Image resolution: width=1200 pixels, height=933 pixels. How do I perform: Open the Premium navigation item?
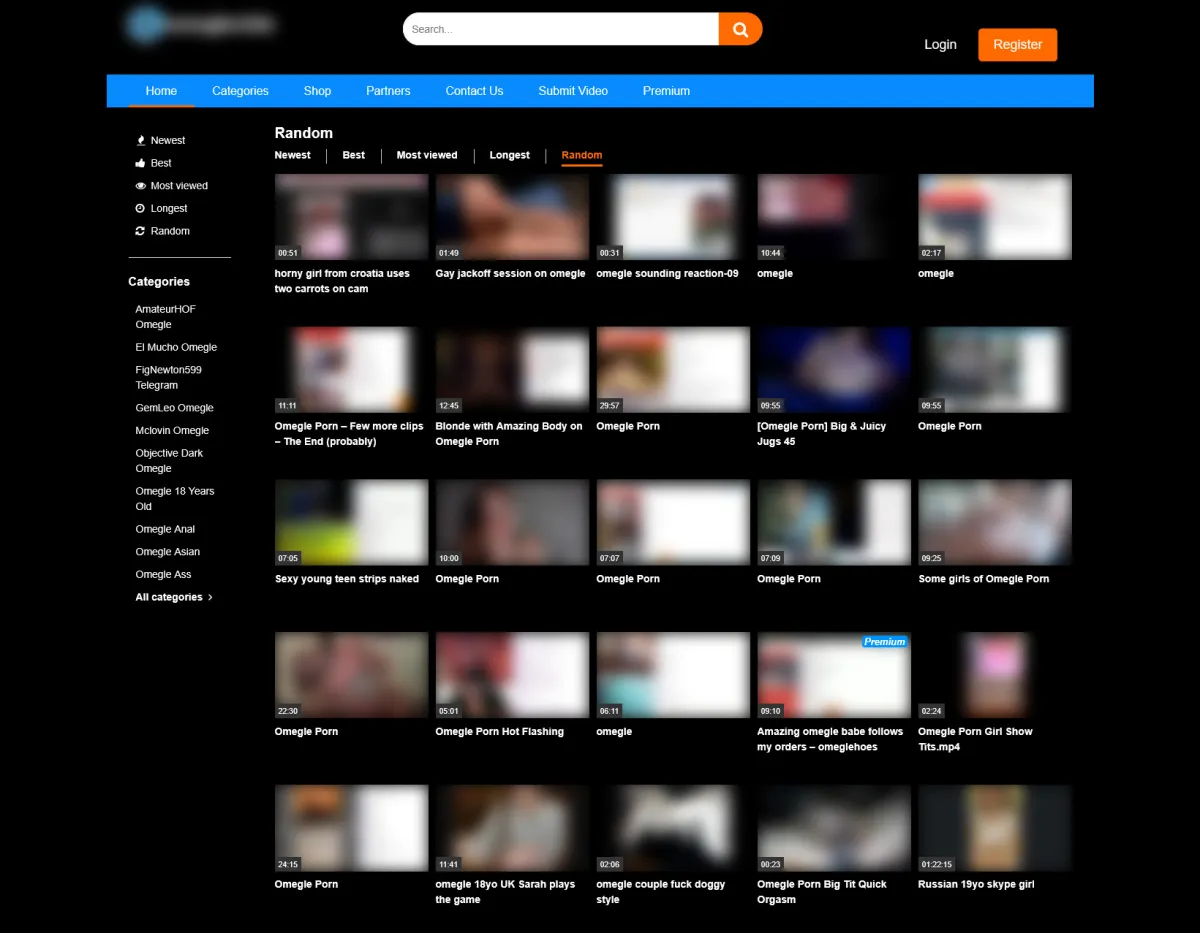click(x=666, y=91)
